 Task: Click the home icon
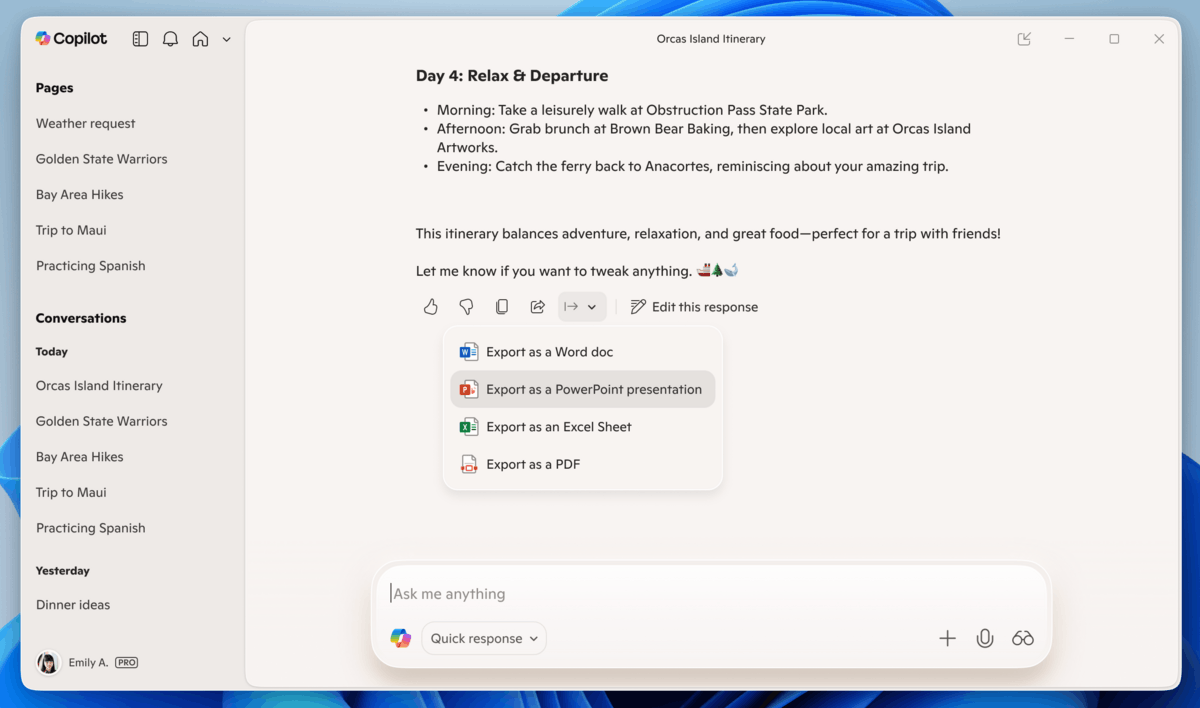(x=201, y=39)
